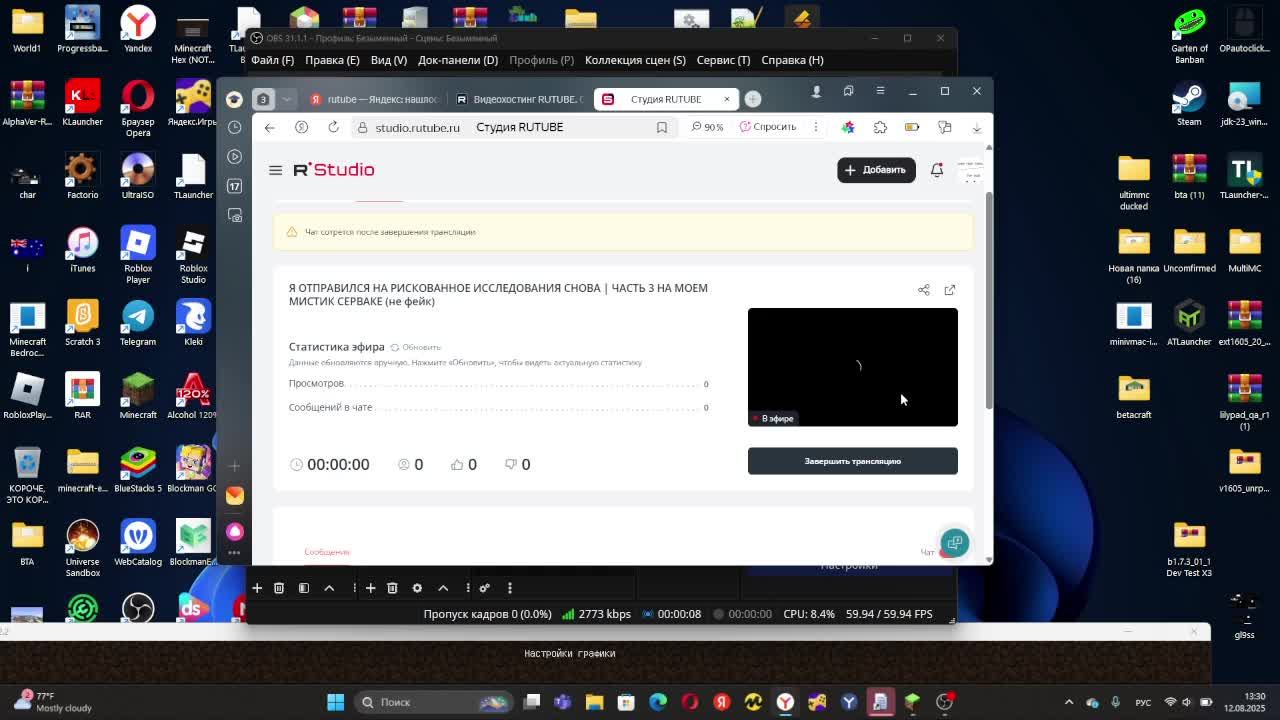Open source properties gear in OBS
This screenshot has width=1280, height=720.
(x=417, y=588)
